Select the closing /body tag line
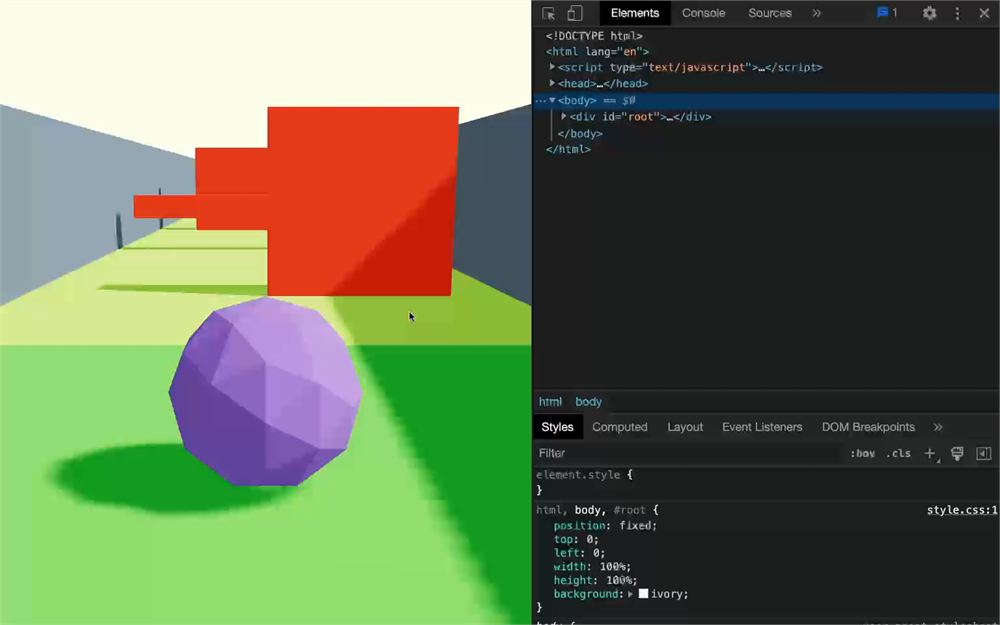 [x=580, y=133]
